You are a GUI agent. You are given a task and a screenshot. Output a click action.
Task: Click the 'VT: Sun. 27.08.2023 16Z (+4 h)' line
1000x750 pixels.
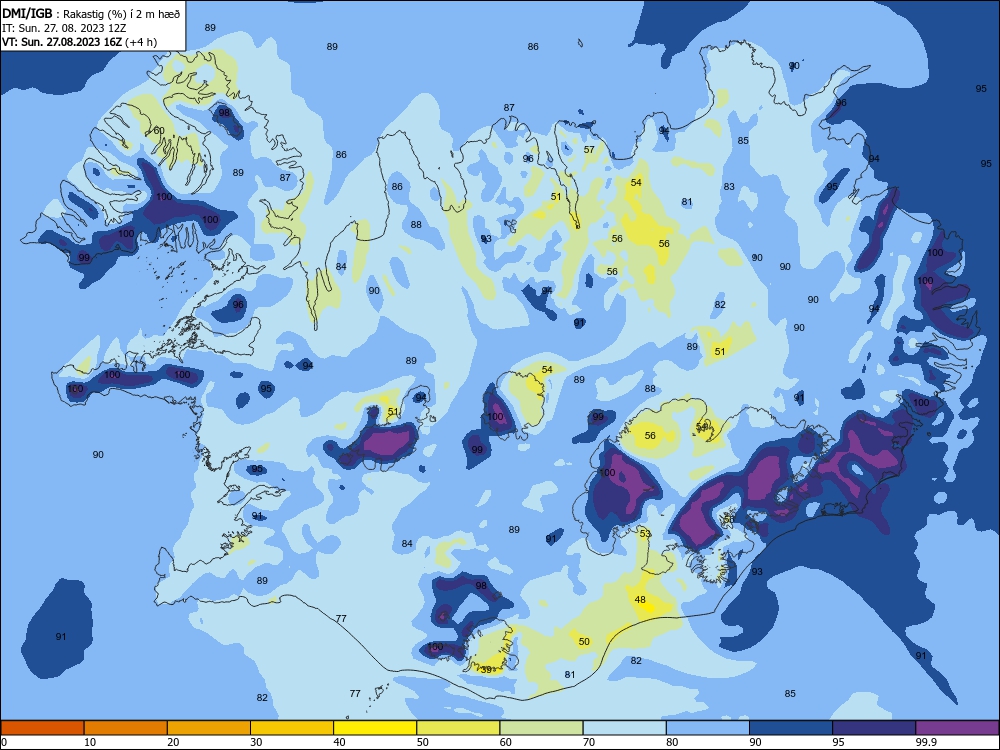click(79, 42)
